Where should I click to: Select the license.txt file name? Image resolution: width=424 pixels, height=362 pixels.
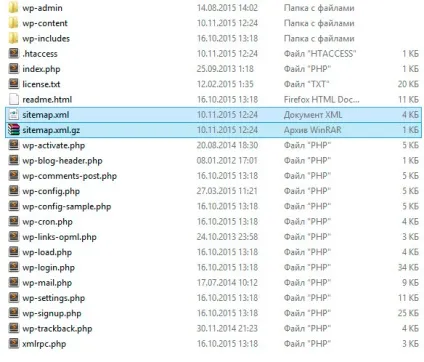[x=41, y=84]
